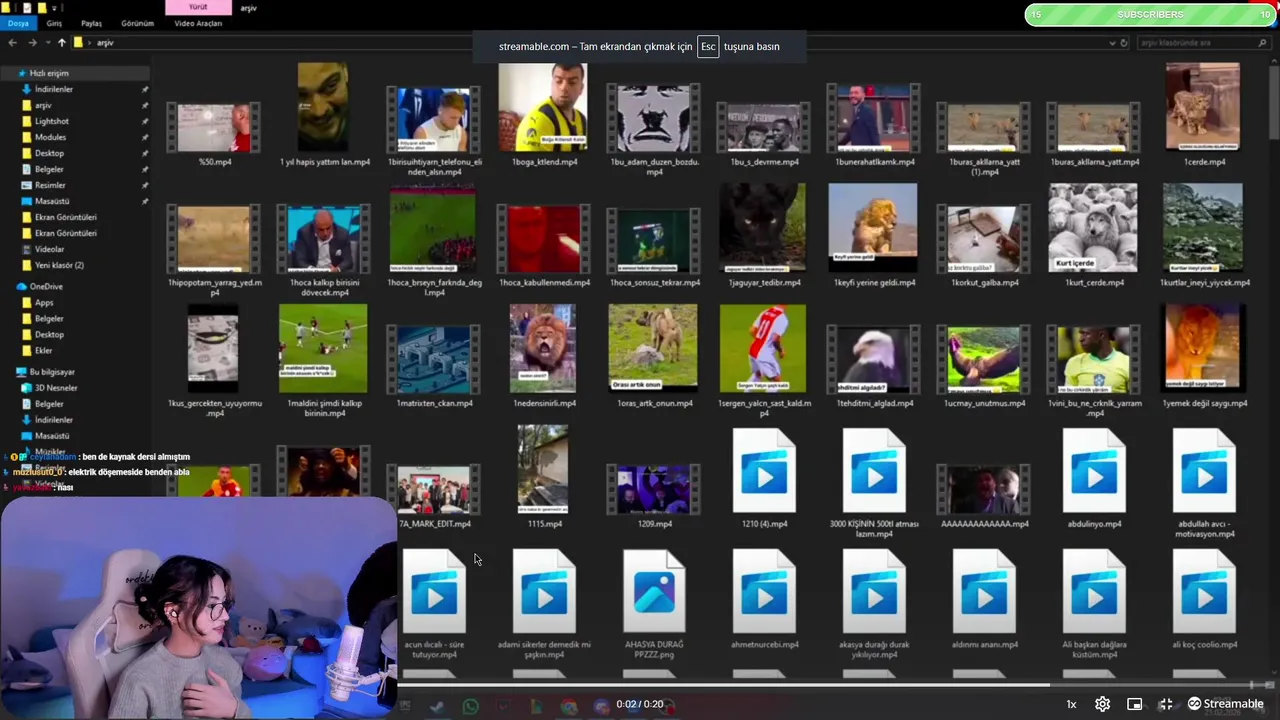Screen dimensions: 1280x720
Task: Select the ahmetnurcebi.mp4 file
Action: (764, 591)
